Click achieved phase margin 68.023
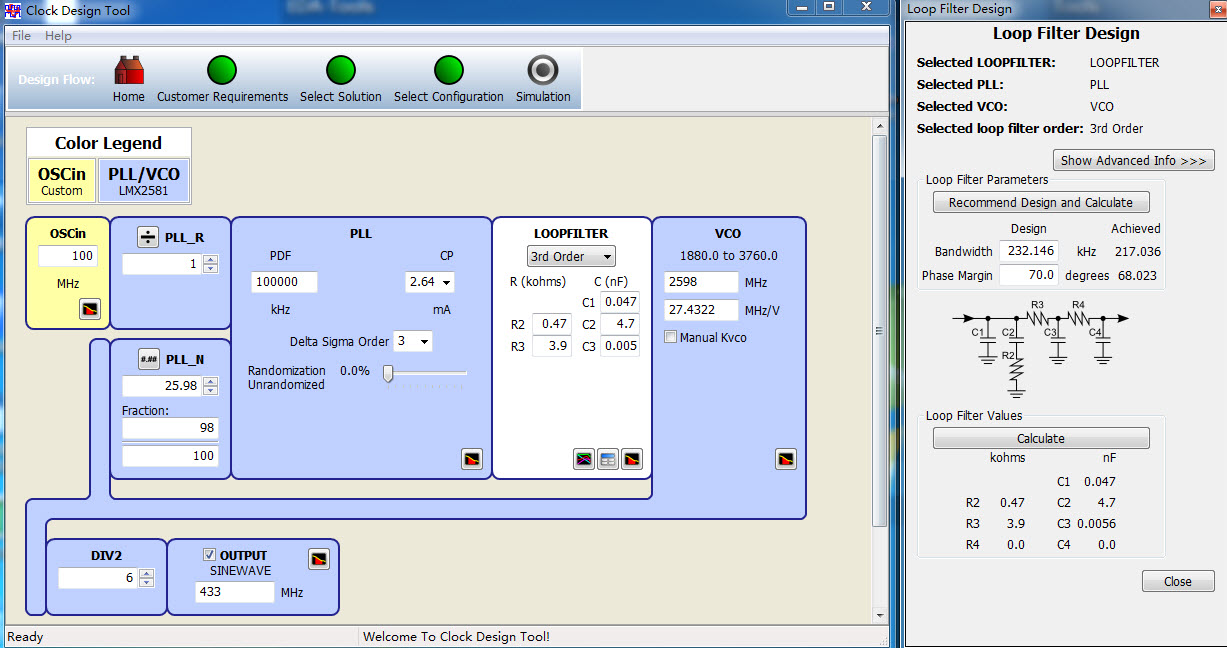Screen dimensions: 1227x648 tap(1138, 275)
